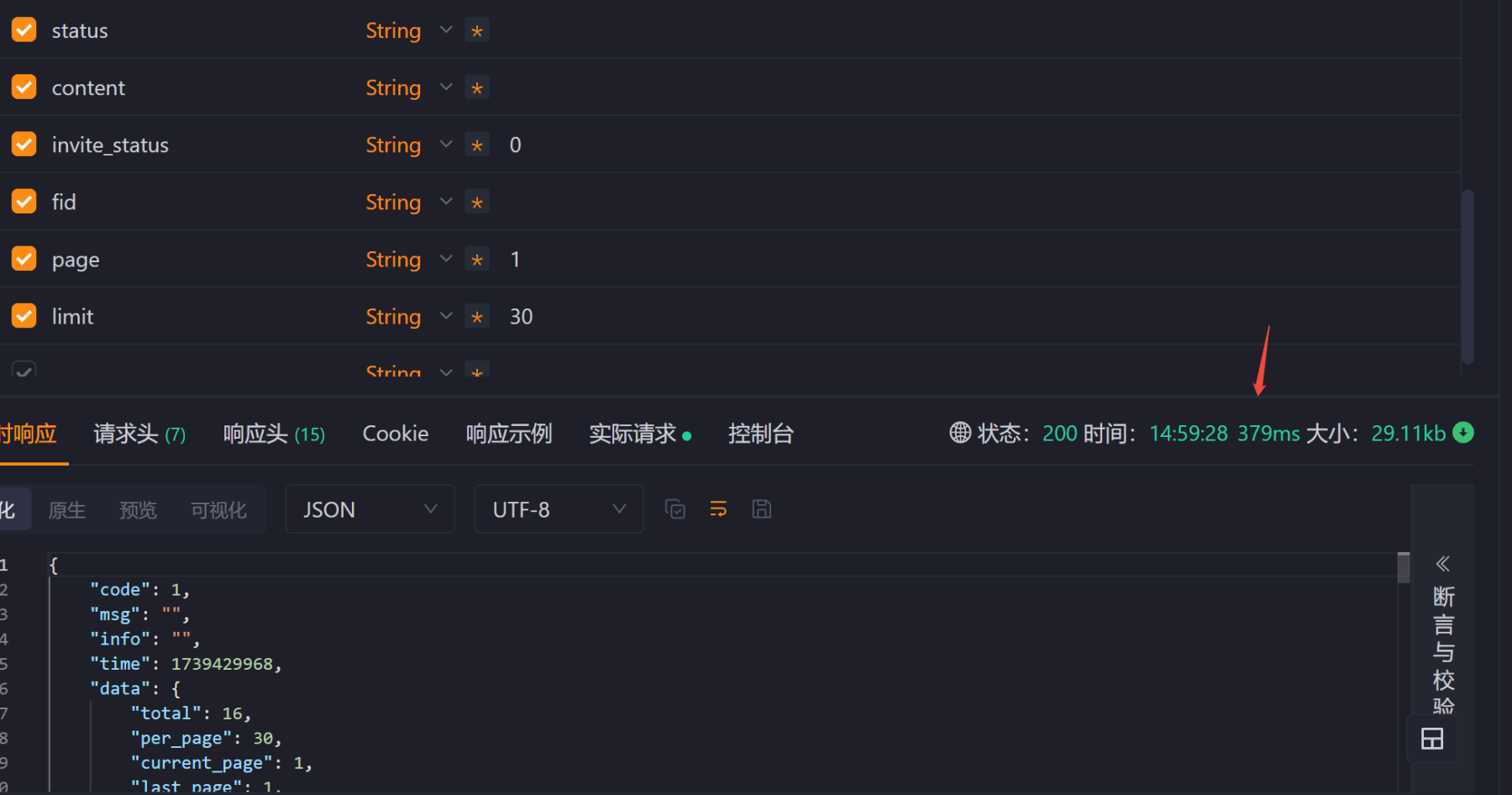Select the 原生 raw view

click(x=67, y=509)
